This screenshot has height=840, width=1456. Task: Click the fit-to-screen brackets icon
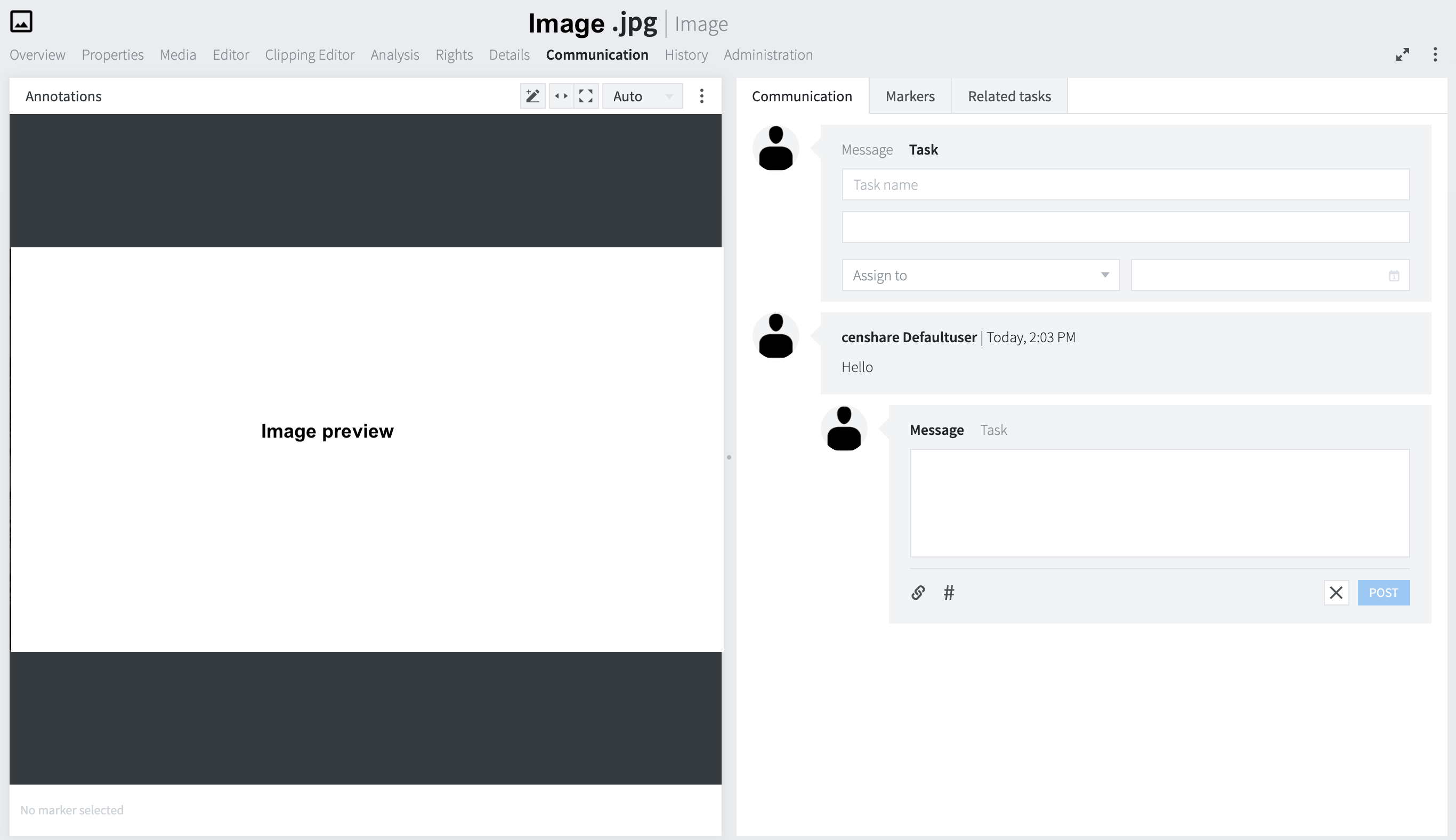pyautogui.click(x=586, y=96)
